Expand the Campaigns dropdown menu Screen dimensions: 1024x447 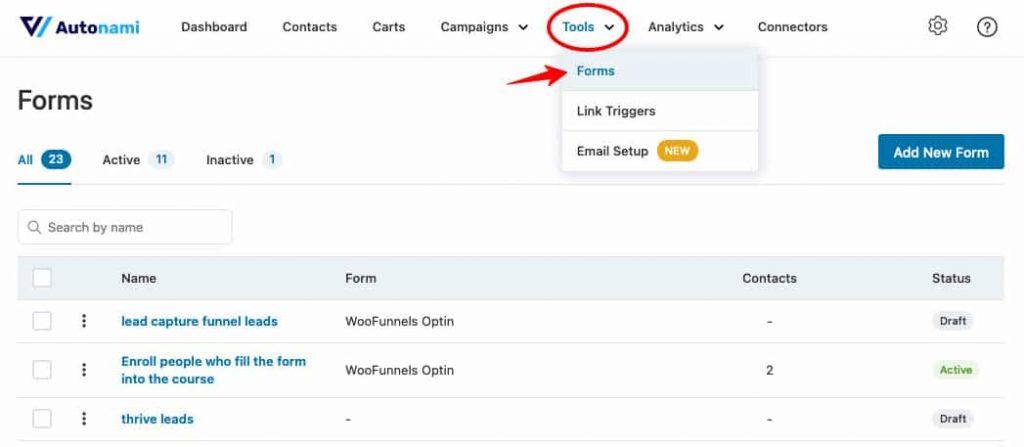(x=484, y=27)
